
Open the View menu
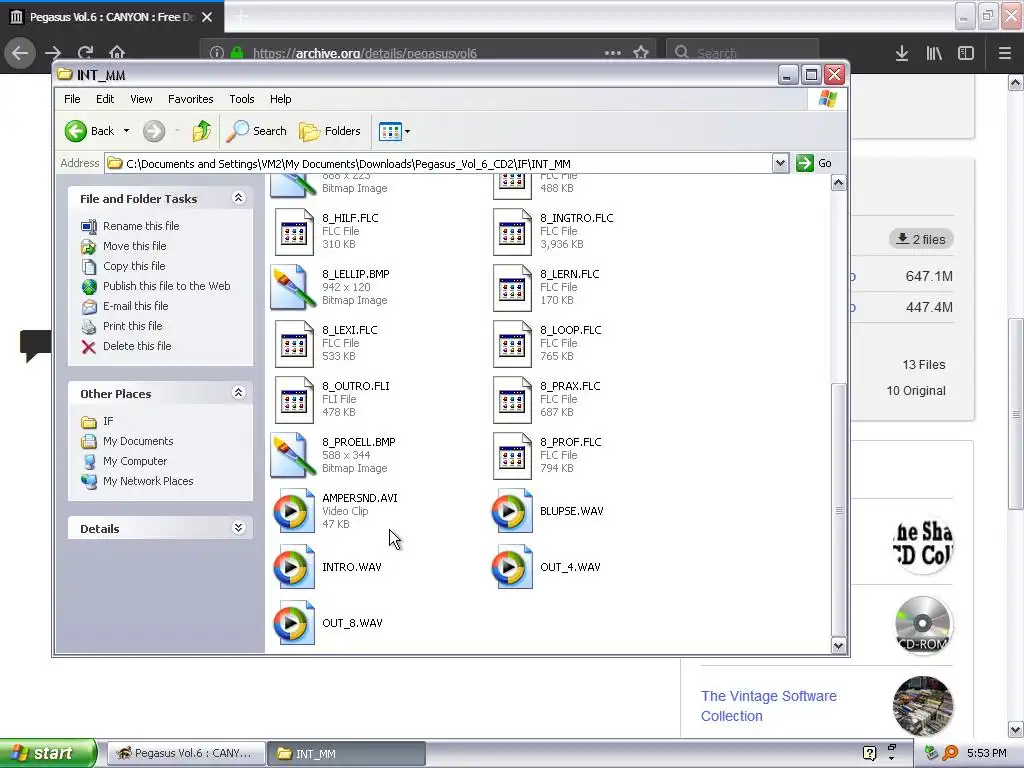141,99
